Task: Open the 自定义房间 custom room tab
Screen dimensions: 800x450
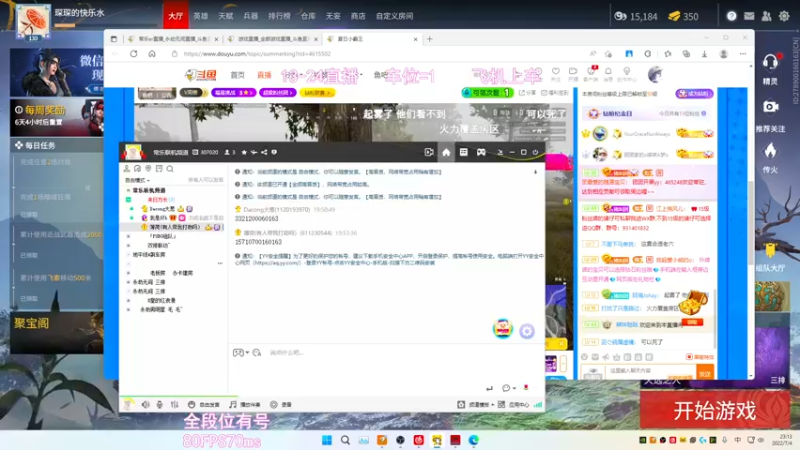Action: [394, 16]
